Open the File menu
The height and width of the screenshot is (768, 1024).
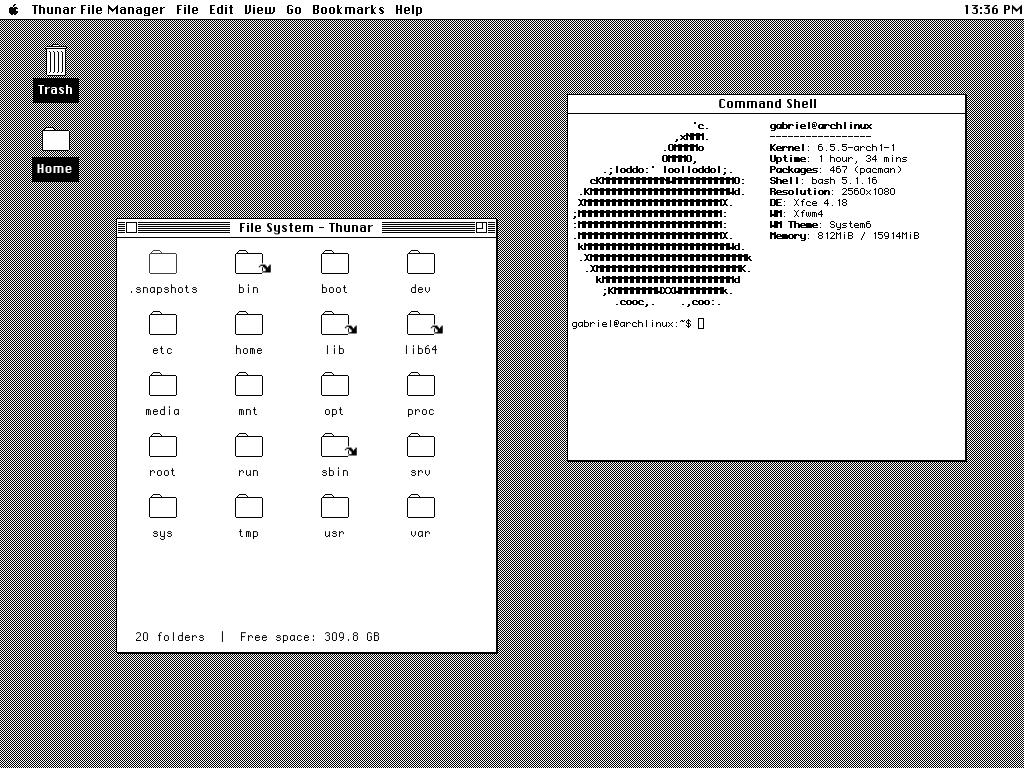[187, 10]
